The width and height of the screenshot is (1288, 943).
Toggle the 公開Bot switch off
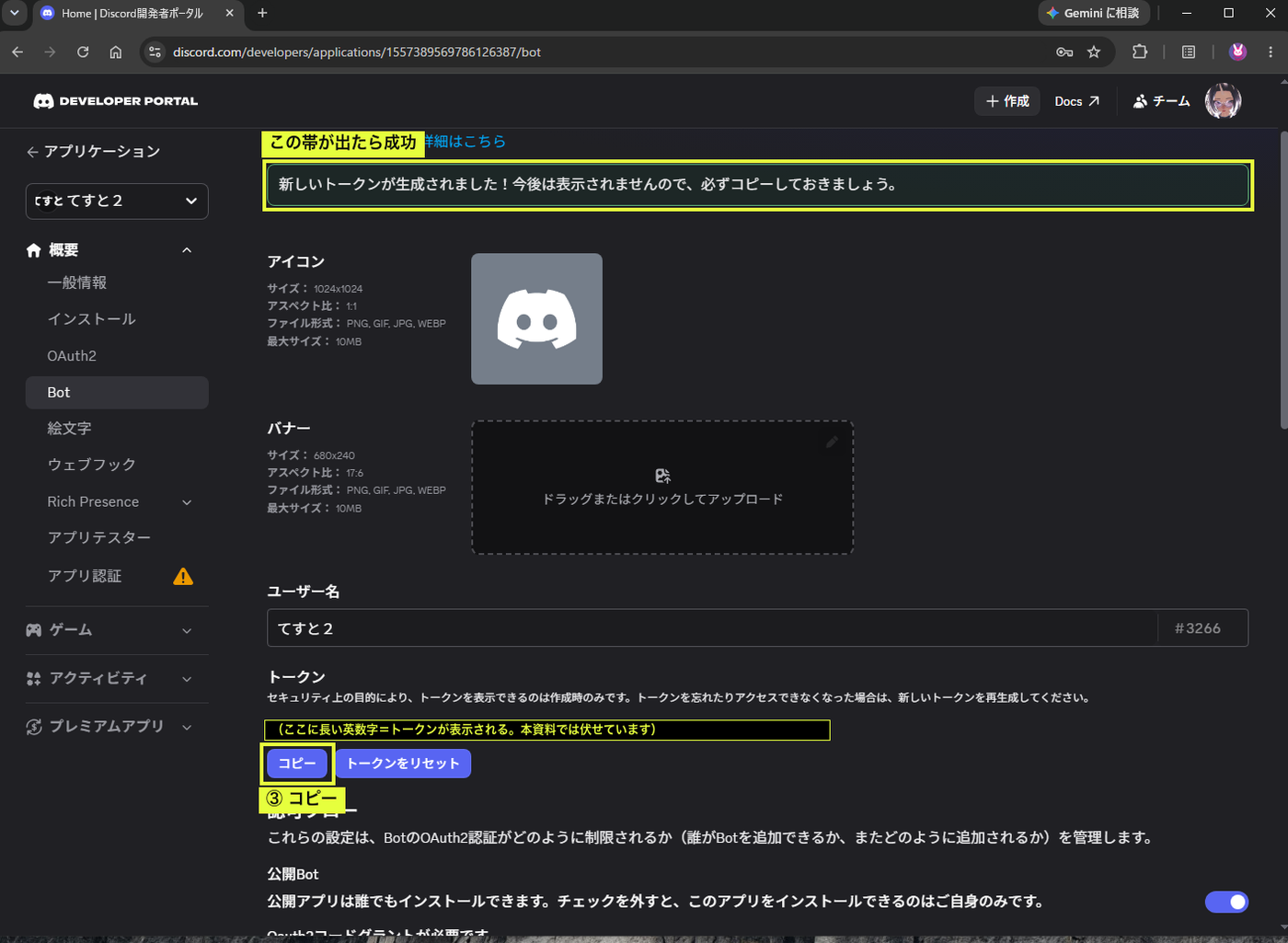[1226, 902]
